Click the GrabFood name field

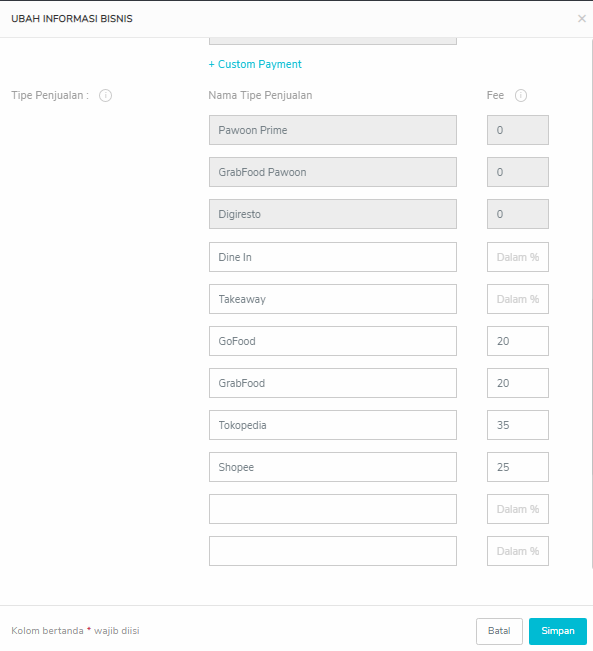pos(333,383)
